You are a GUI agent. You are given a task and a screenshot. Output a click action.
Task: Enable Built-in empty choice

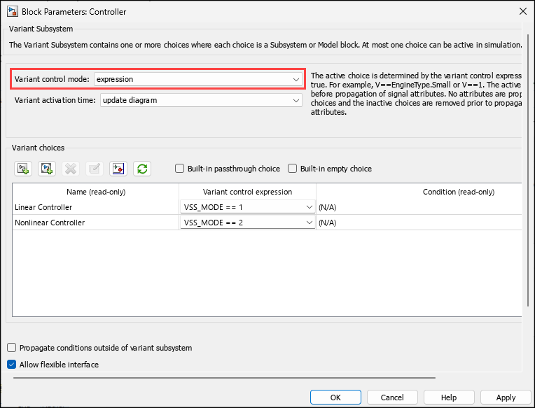click(292, 169)
